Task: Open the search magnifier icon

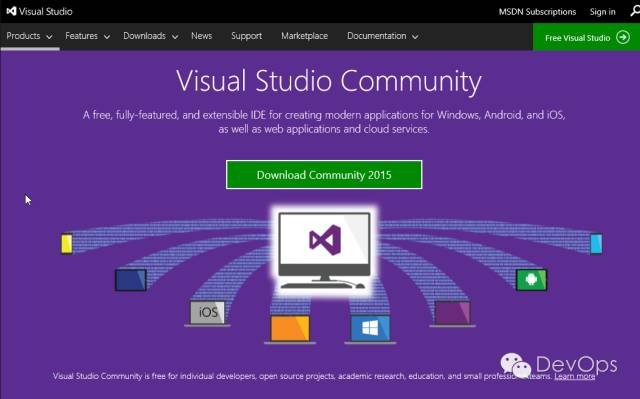Action: coord(635,11)
